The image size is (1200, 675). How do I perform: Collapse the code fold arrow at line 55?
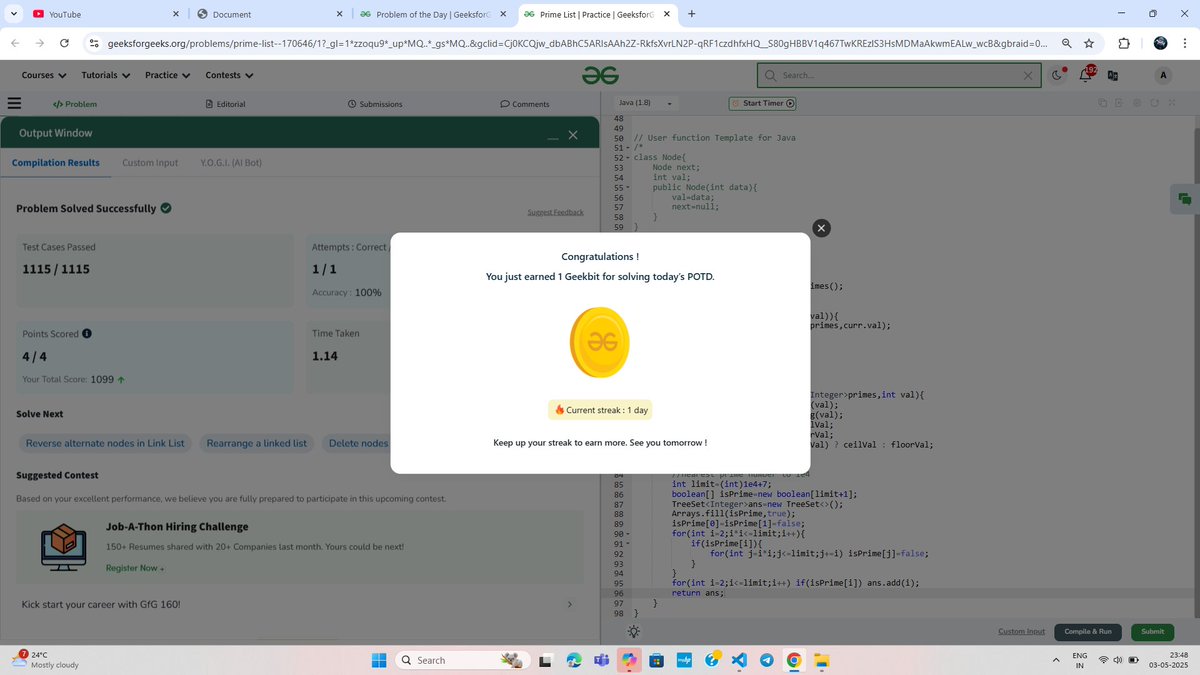[x=628, y=186]
